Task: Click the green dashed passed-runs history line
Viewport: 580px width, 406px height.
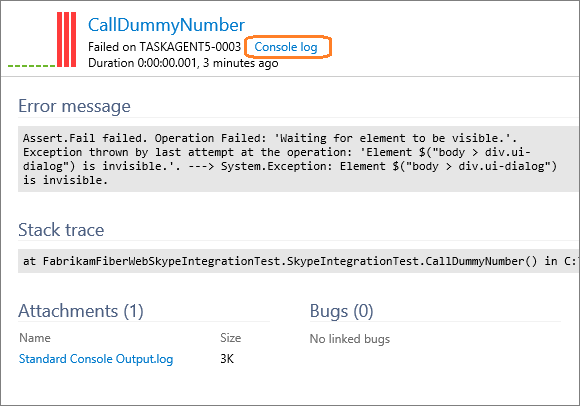Action: tap(31, 66)
